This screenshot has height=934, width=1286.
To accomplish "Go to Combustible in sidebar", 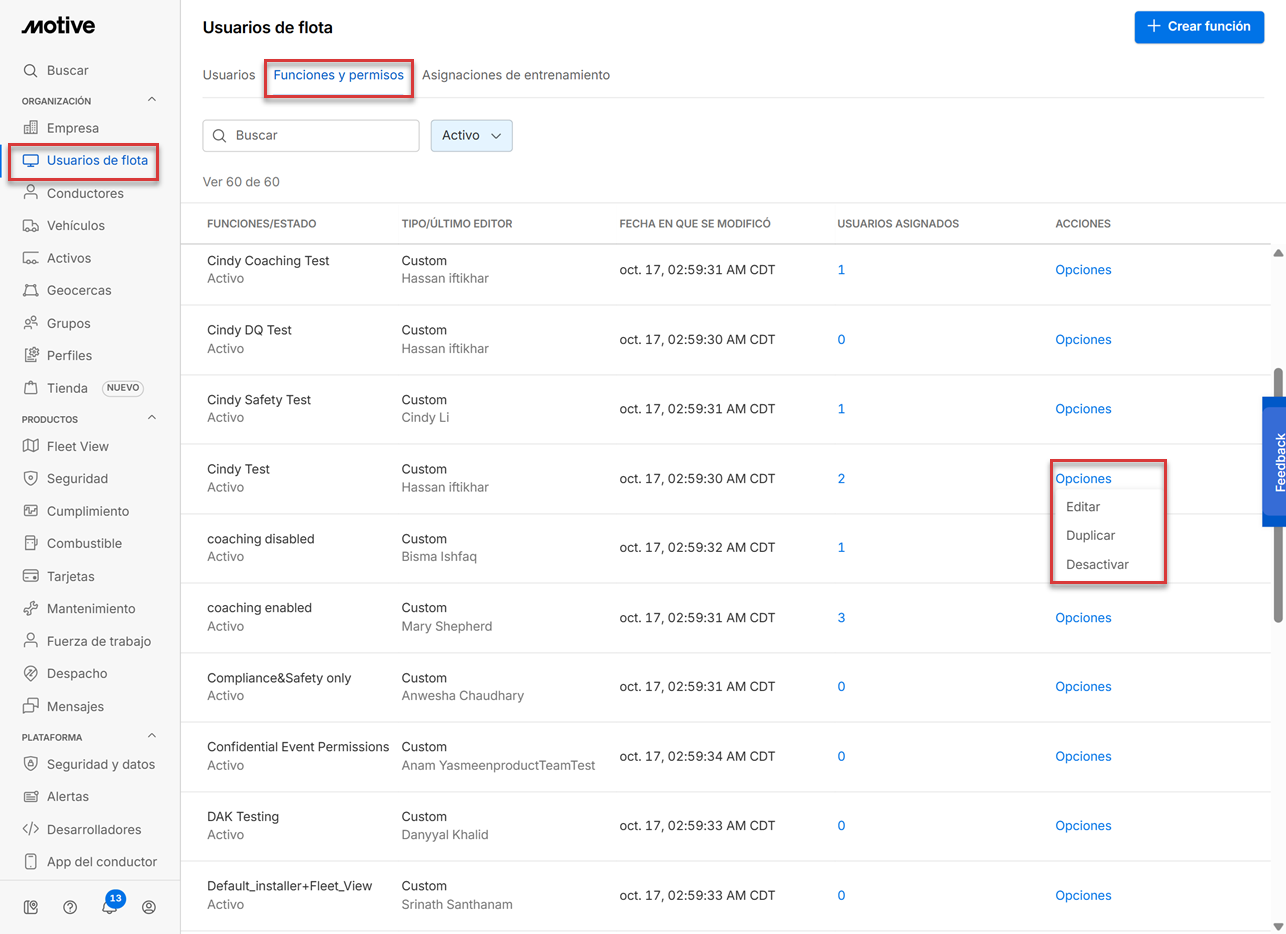I will [x=84, y=543].
